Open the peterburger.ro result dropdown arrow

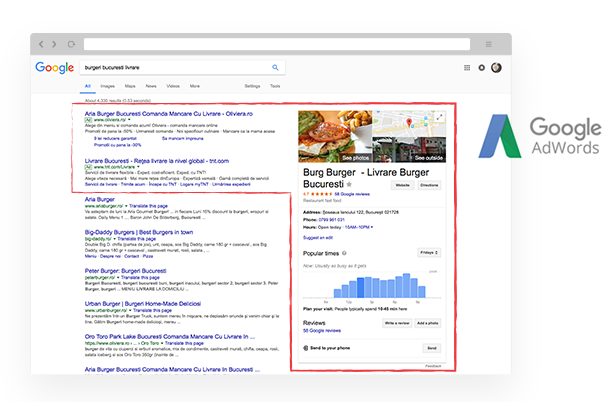click(x=118, y=277)
